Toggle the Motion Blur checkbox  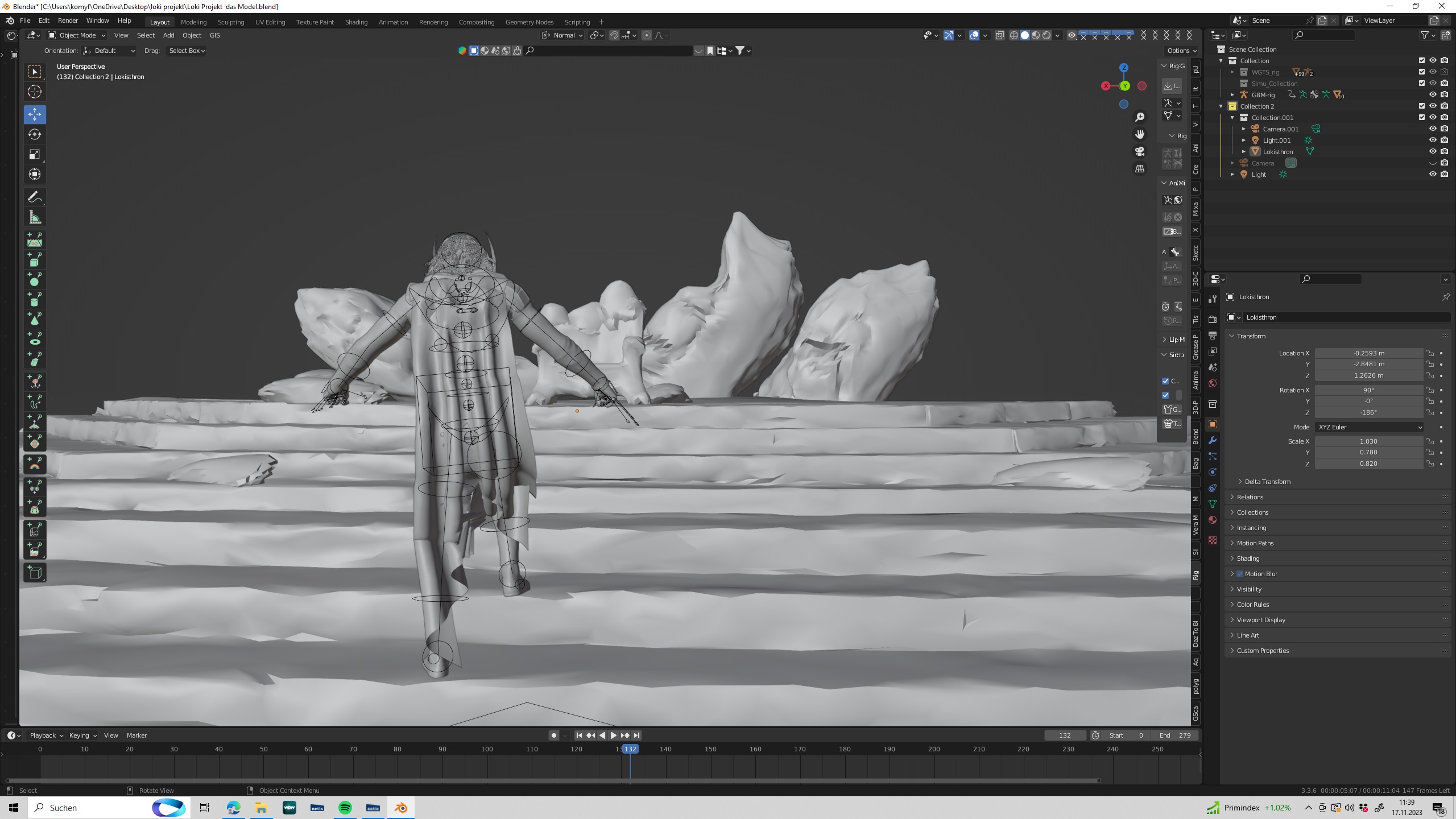(1240, 574)
